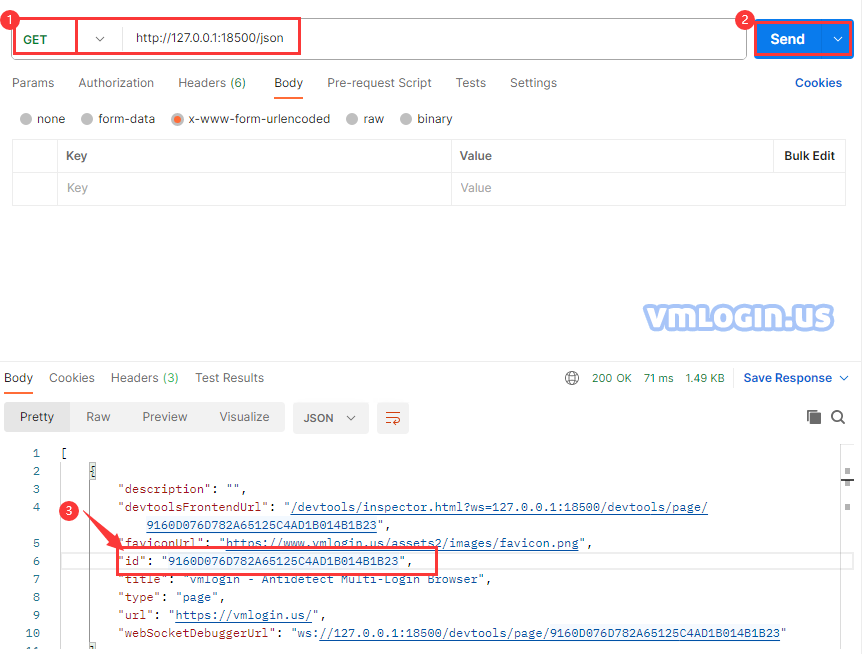
Task: Click the "id" value on line 6
Action: 283,561
